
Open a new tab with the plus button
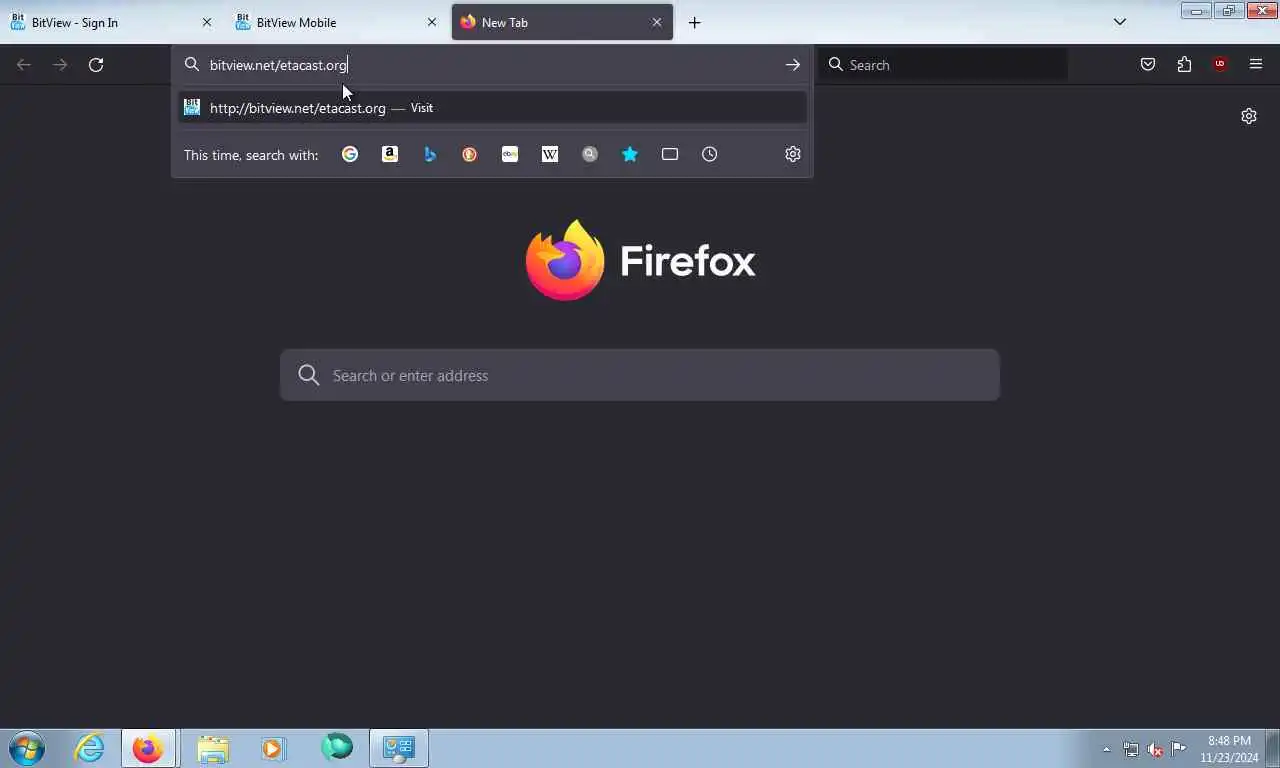(x=694, y=22)
